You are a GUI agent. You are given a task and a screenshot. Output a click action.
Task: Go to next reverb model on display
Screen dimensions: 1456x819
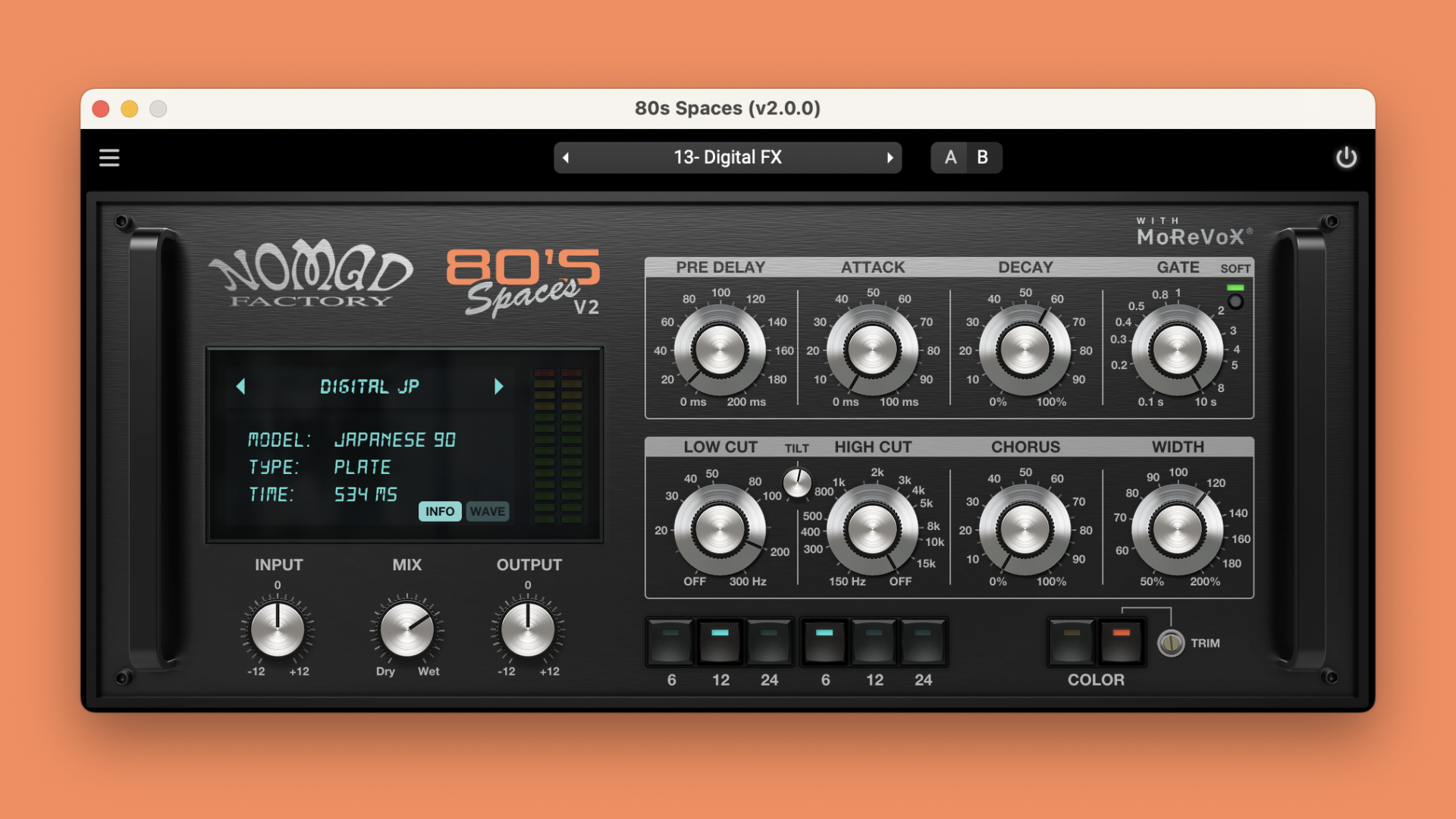(x=498, y=386)
